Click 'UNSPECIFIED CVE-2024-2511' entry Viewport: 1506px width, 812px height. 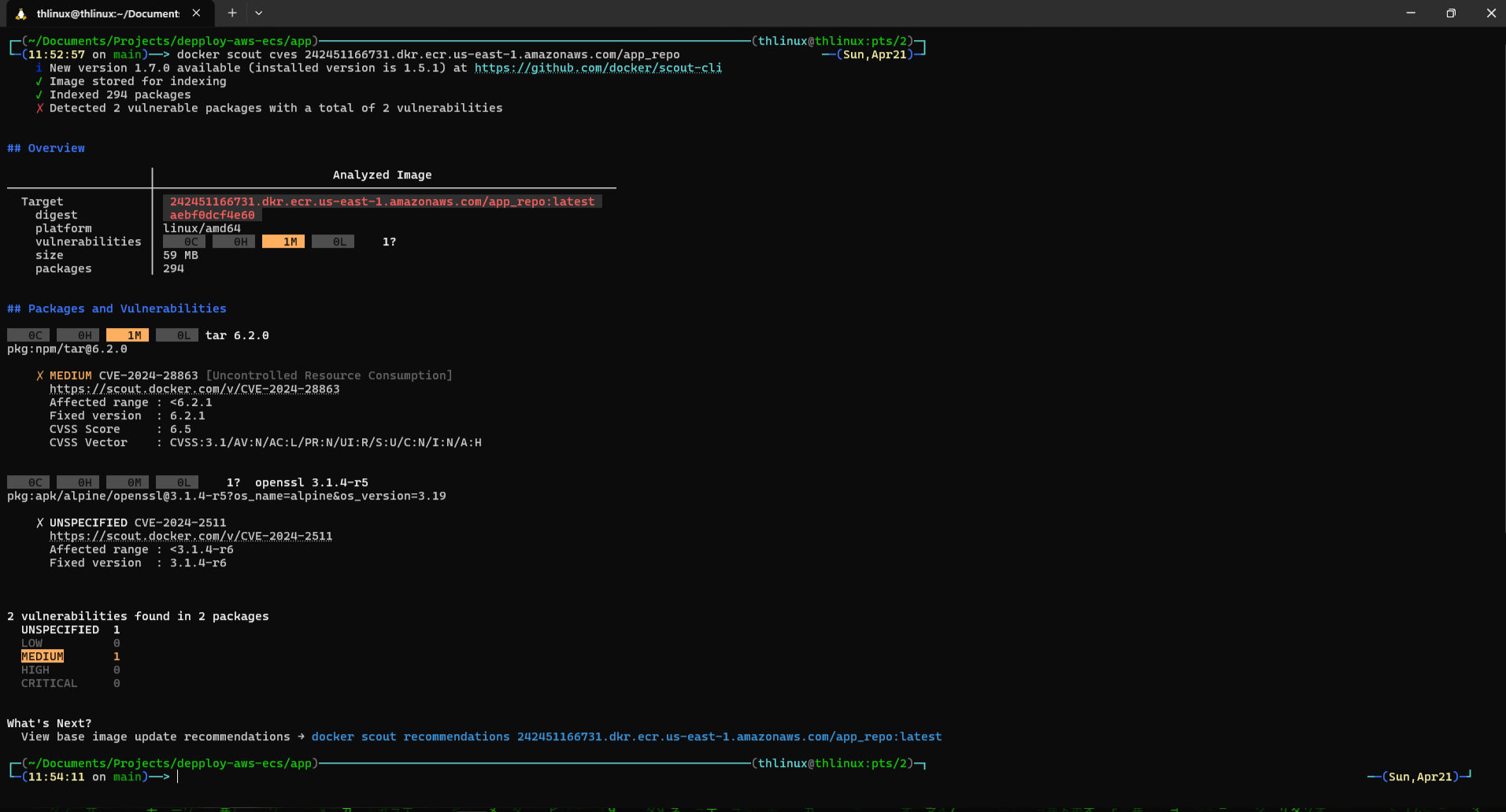[138, 522]
